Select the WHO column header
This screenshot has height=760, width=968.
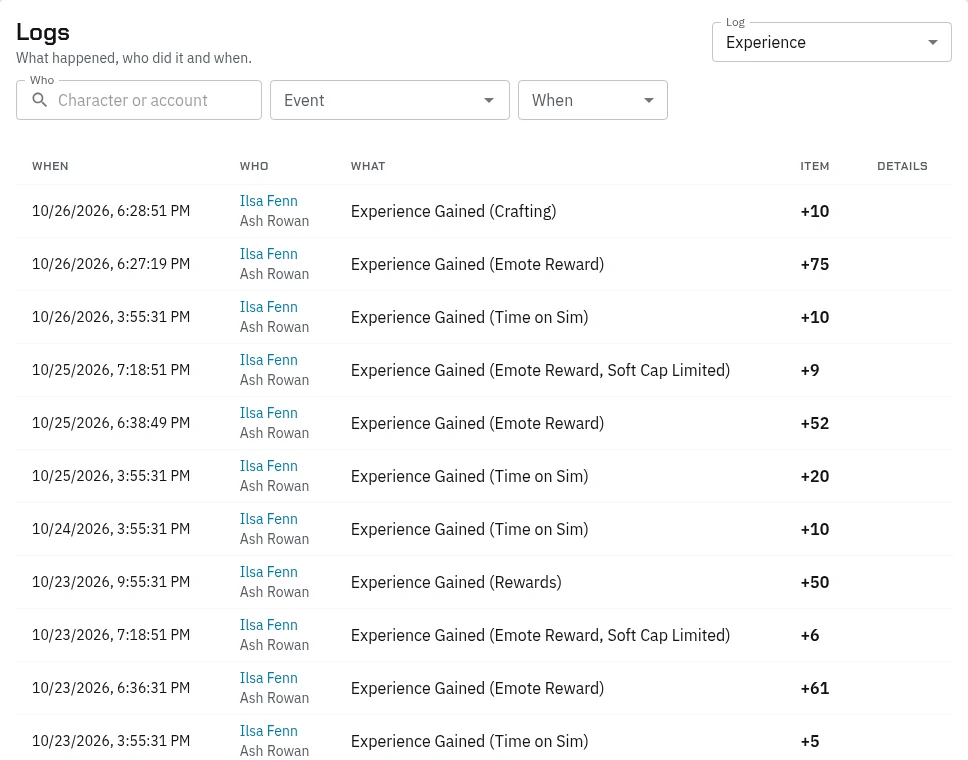point(254,166)
